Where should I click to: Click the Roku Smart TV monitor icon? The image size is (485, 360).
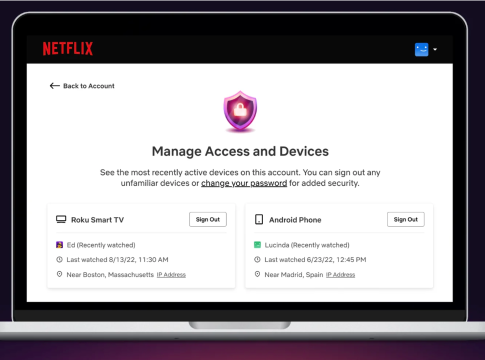(x=61, y=219)
